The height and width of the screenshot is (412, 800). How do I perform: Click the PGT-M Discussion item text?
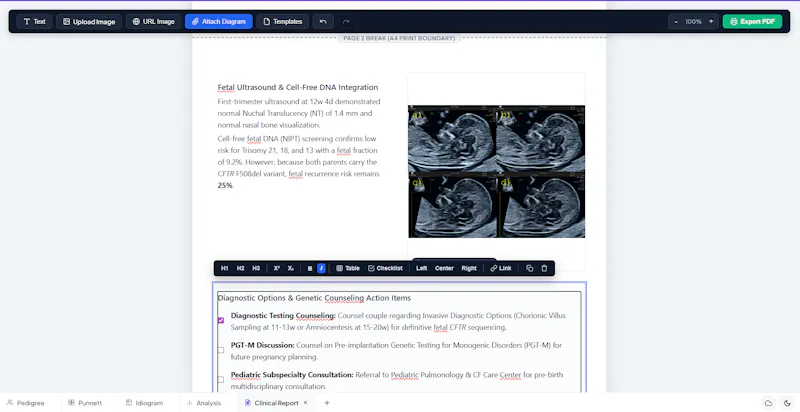point(396,351)
